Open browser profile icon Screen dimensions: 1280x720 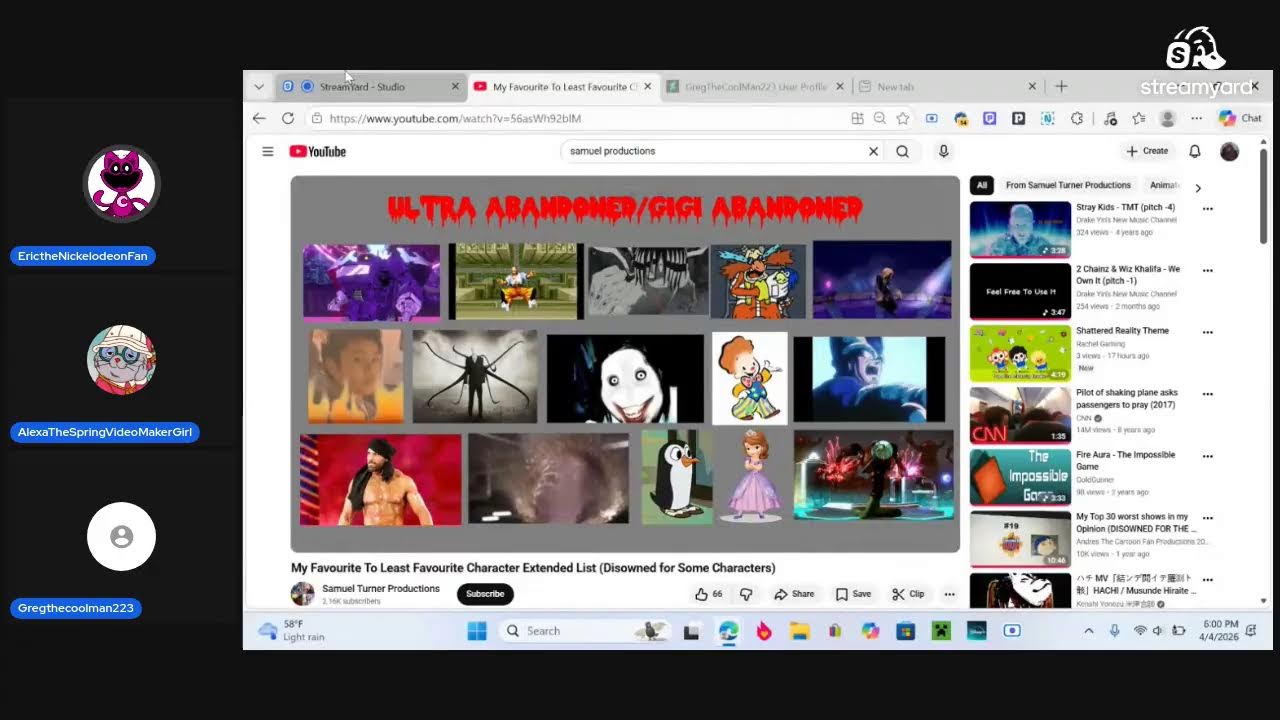point(1167,118)
